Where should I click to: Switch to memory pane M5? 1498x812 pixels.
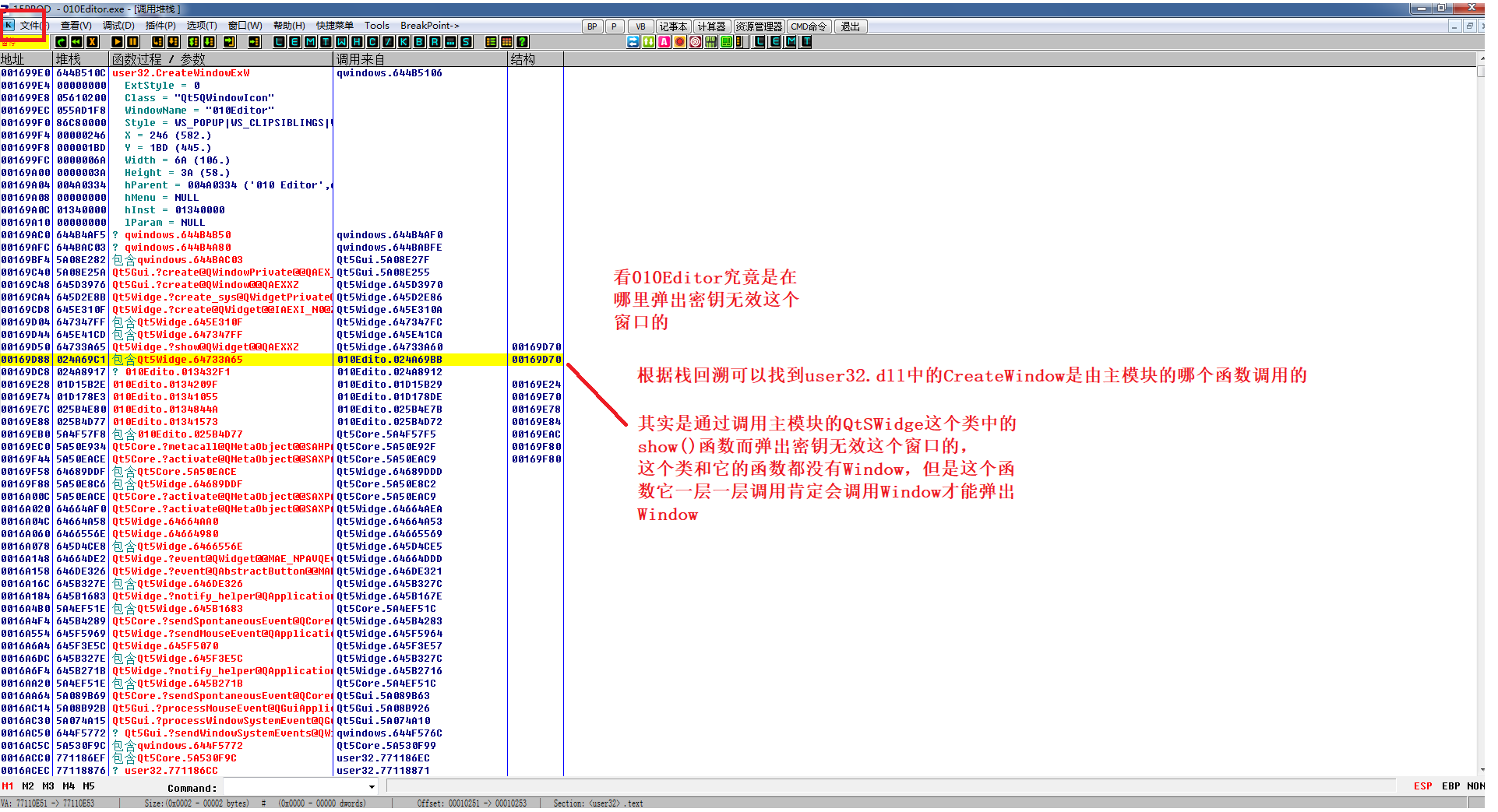[89, 786]
